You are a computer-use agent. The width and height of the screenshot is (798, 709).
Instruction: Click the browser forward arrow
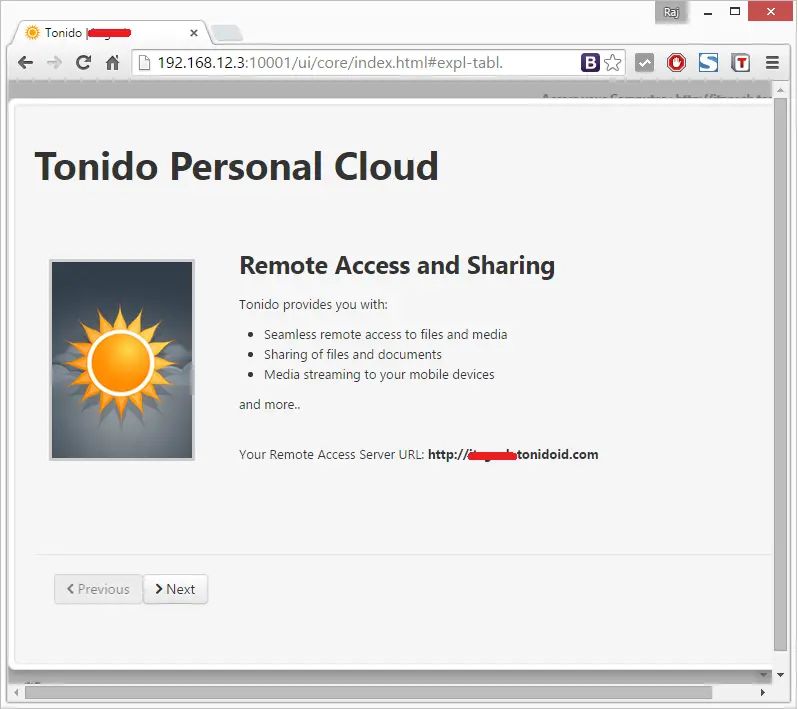(54, 63)
